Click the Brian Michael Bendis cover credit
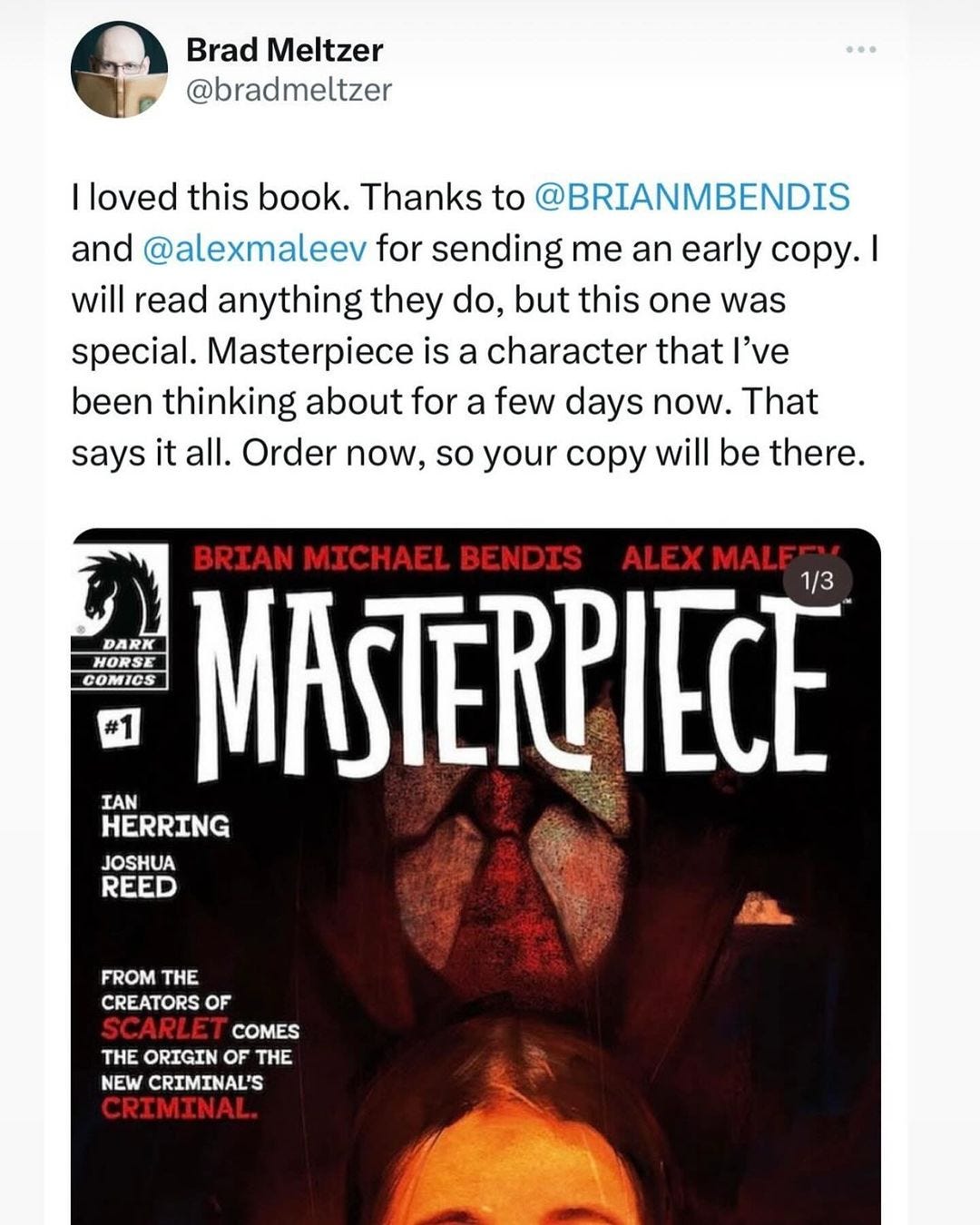This screenshot has width=980, height=1225. click(387, 558)
